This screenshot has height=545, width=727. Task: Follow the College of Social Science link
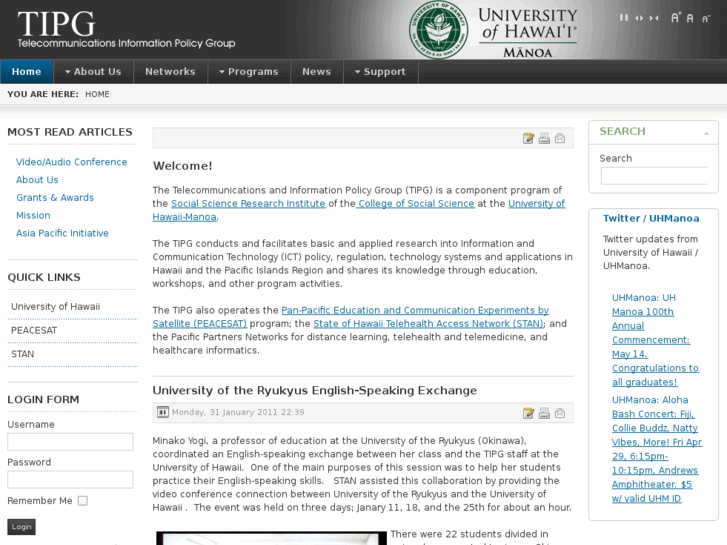(x=415, y=204)
